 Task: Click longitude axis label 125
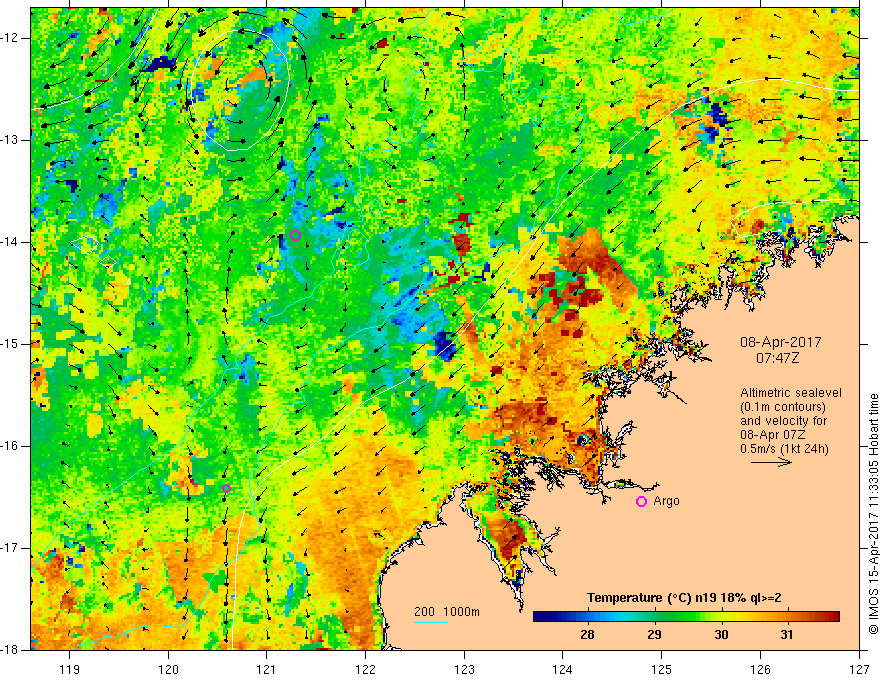click(x=662, y=669)
